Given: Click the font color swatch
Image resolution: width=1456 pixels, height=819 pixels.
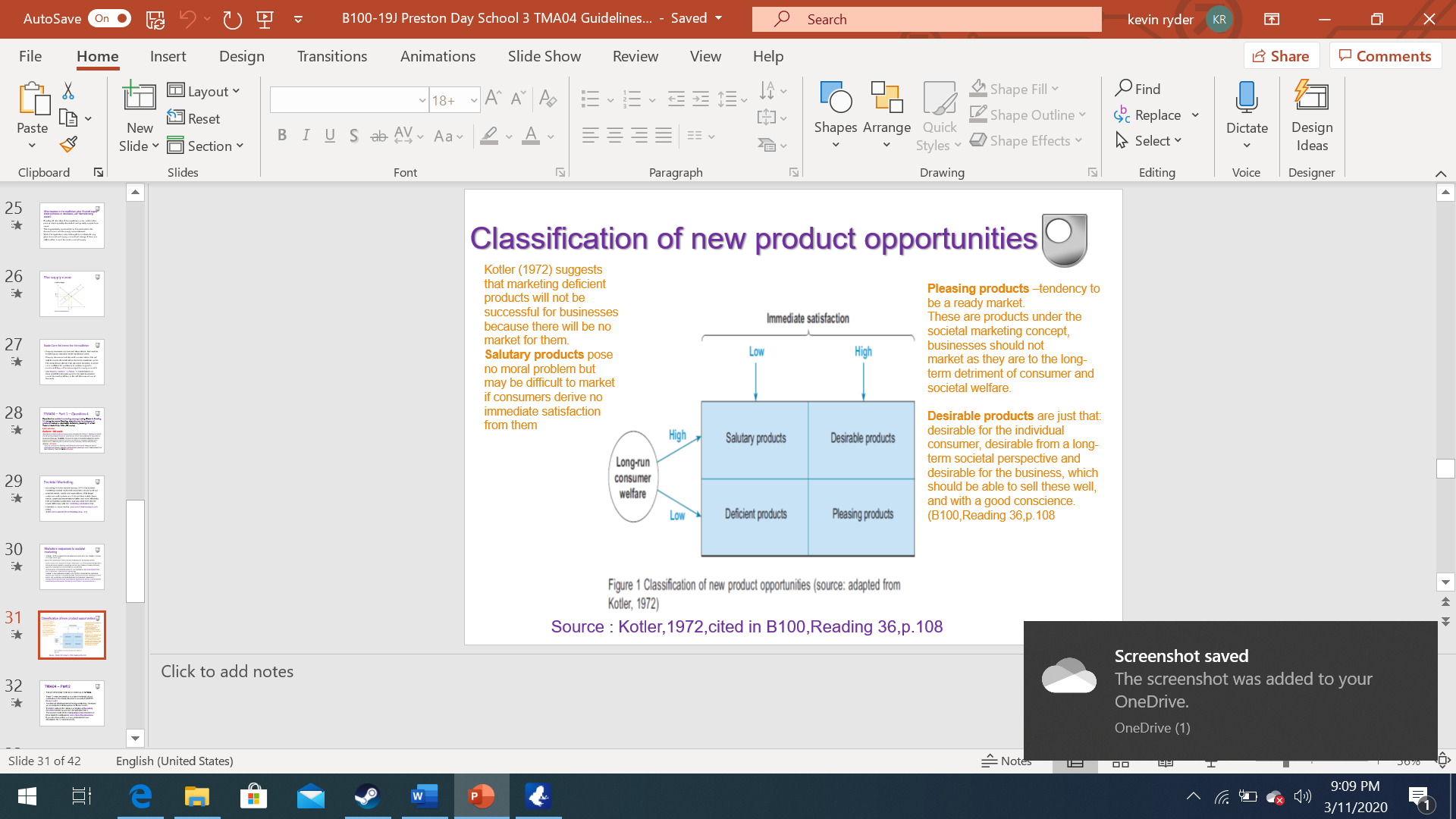Looking at the screenshot, I should coord(531,136).
